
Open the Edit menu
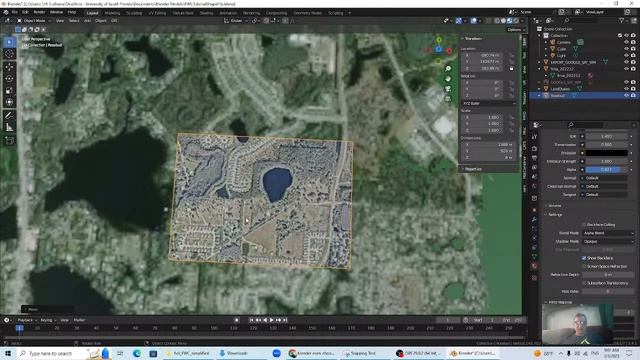point(25,12)
